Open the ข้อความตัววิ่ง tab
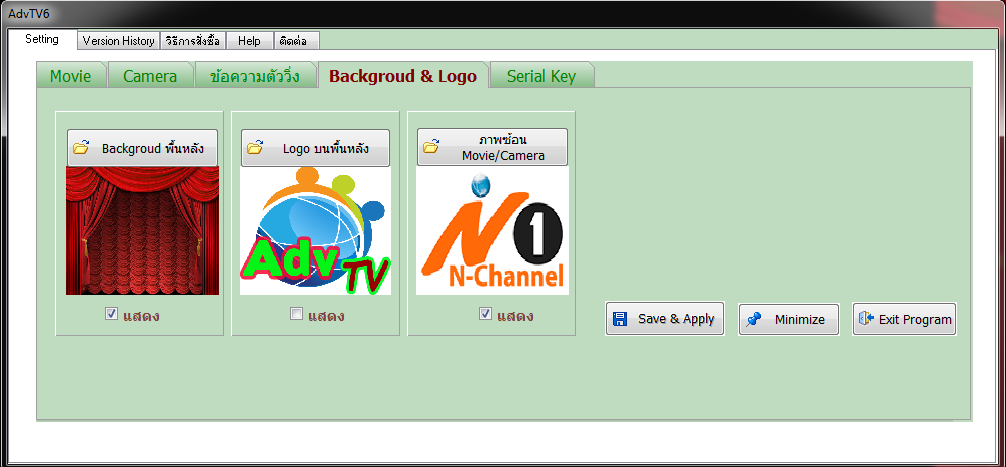 tap(255, 76)
